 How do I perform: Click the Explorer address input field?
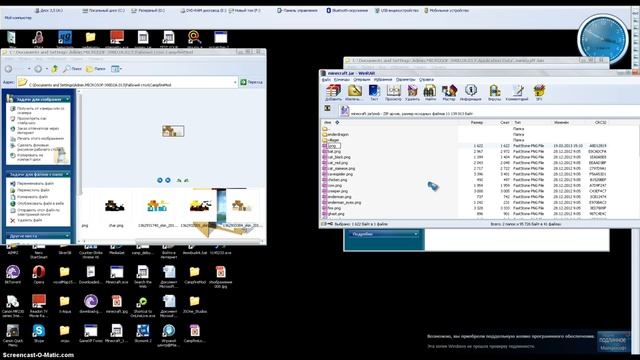pos(127,82)
